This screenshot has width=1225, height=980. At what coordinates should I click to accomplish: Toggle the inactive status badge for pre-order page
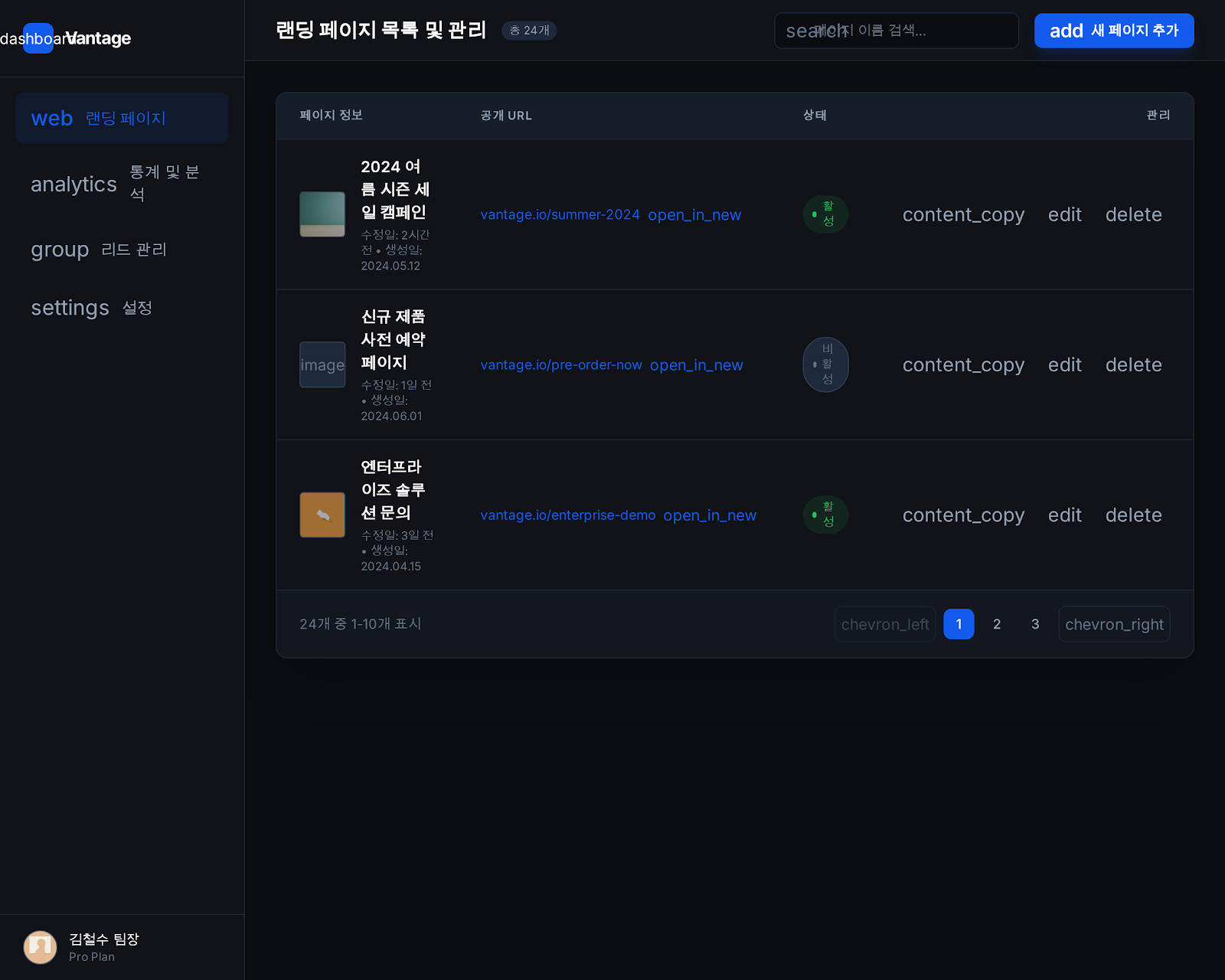[x=825, y=364]
